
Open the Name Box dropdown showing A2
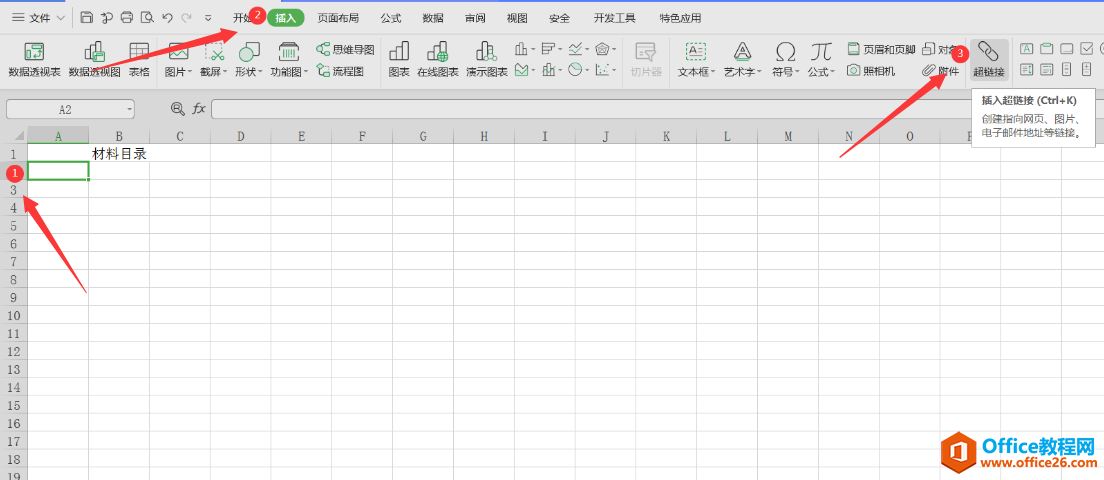[130, 109]
